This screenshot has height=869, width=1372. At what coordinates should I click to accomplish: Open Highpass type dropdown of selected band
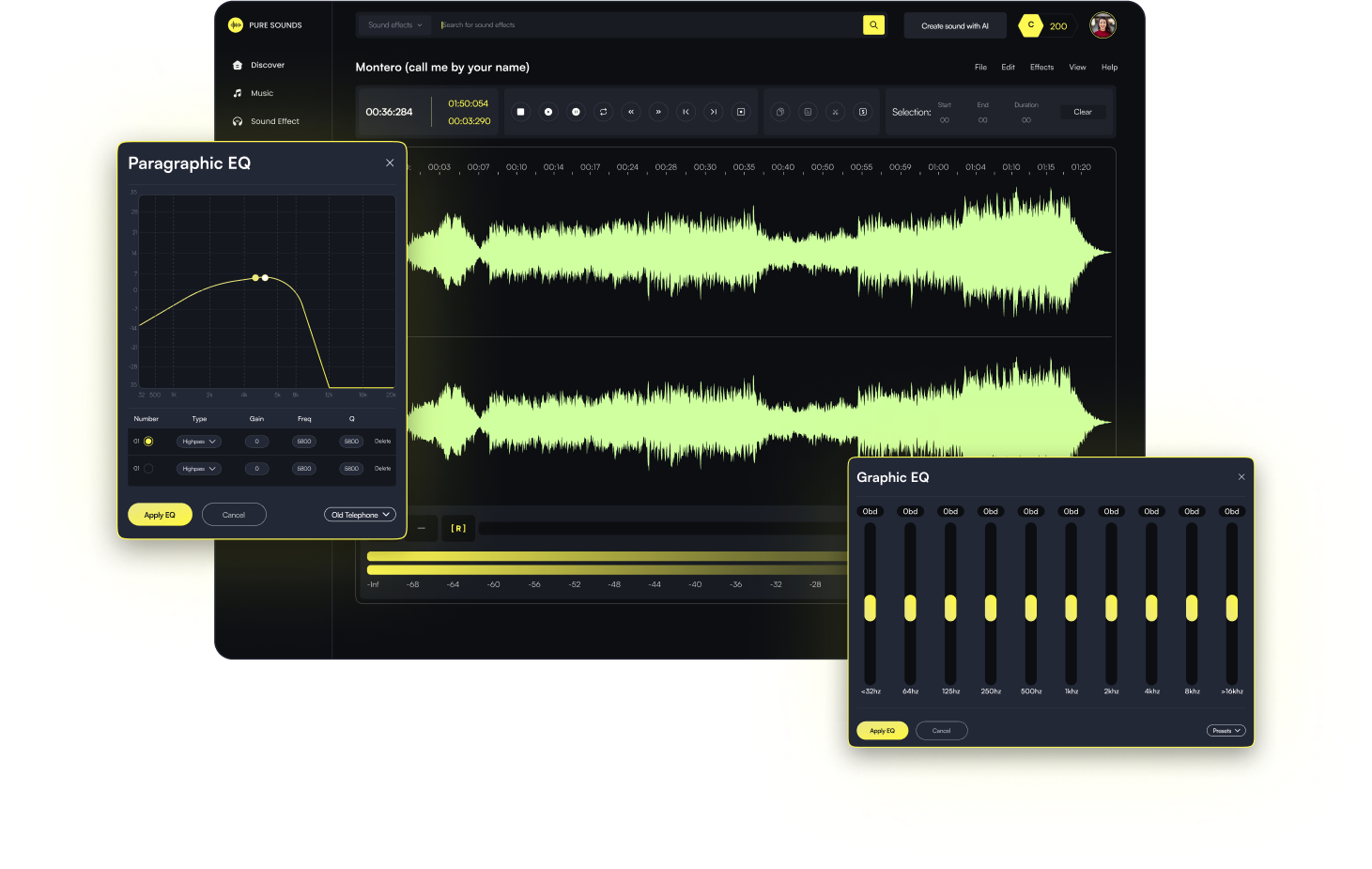(x=199, y=442)
